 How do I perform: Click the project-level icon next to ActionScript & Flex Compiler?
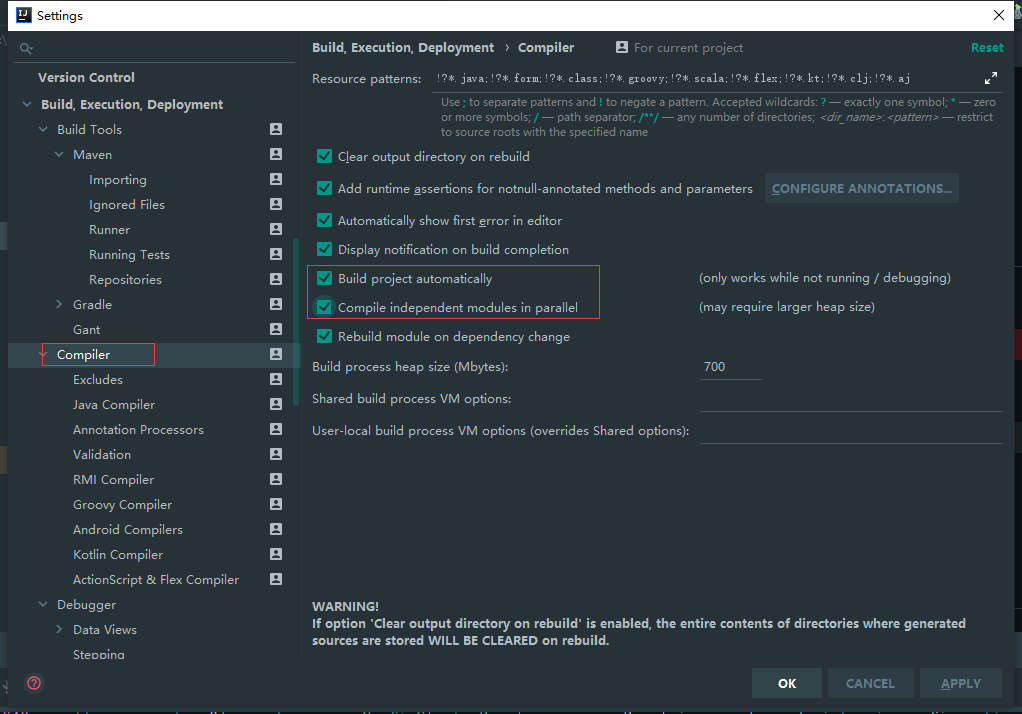(276, 579)
